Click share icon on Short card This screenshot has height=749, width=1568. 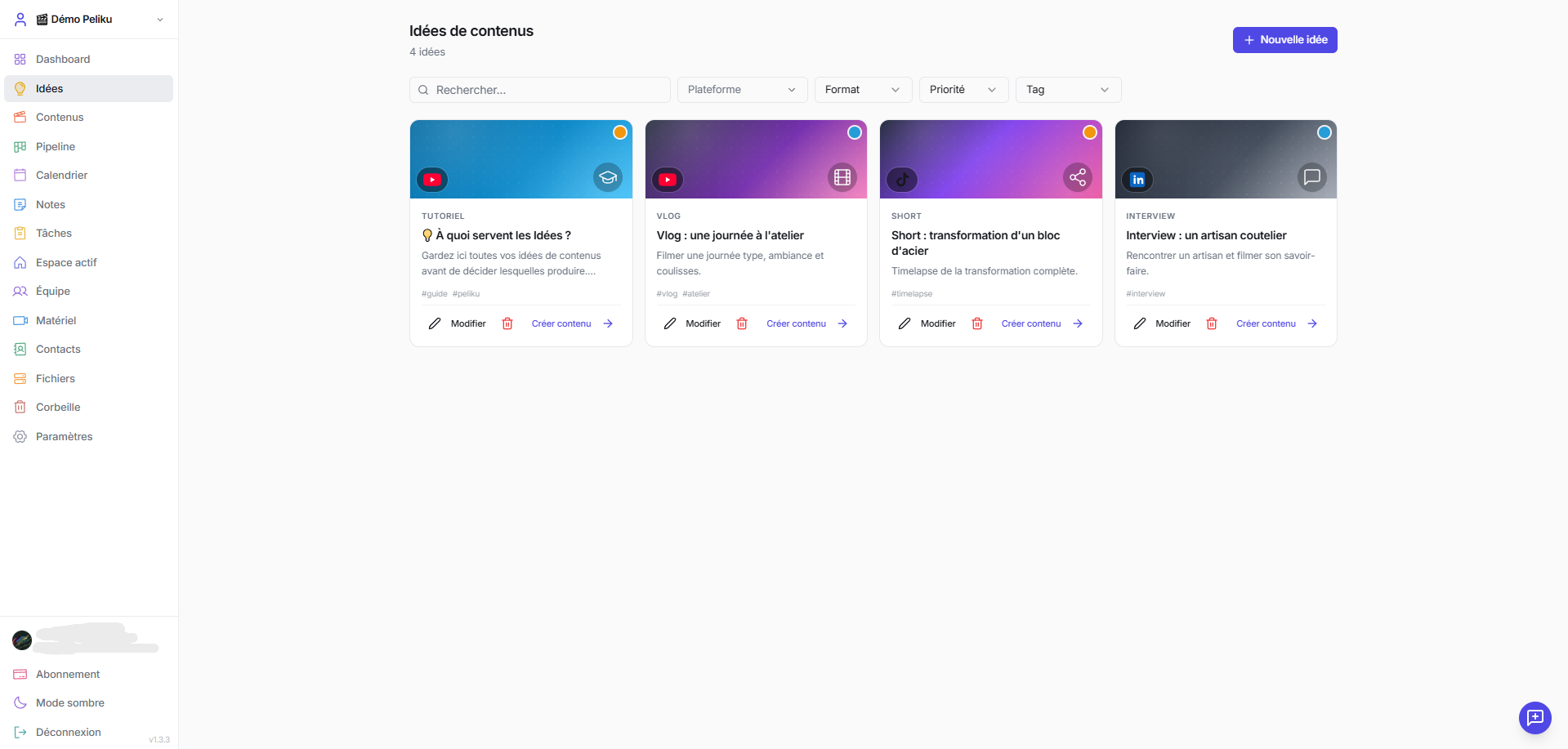[x=1078, y=177]
